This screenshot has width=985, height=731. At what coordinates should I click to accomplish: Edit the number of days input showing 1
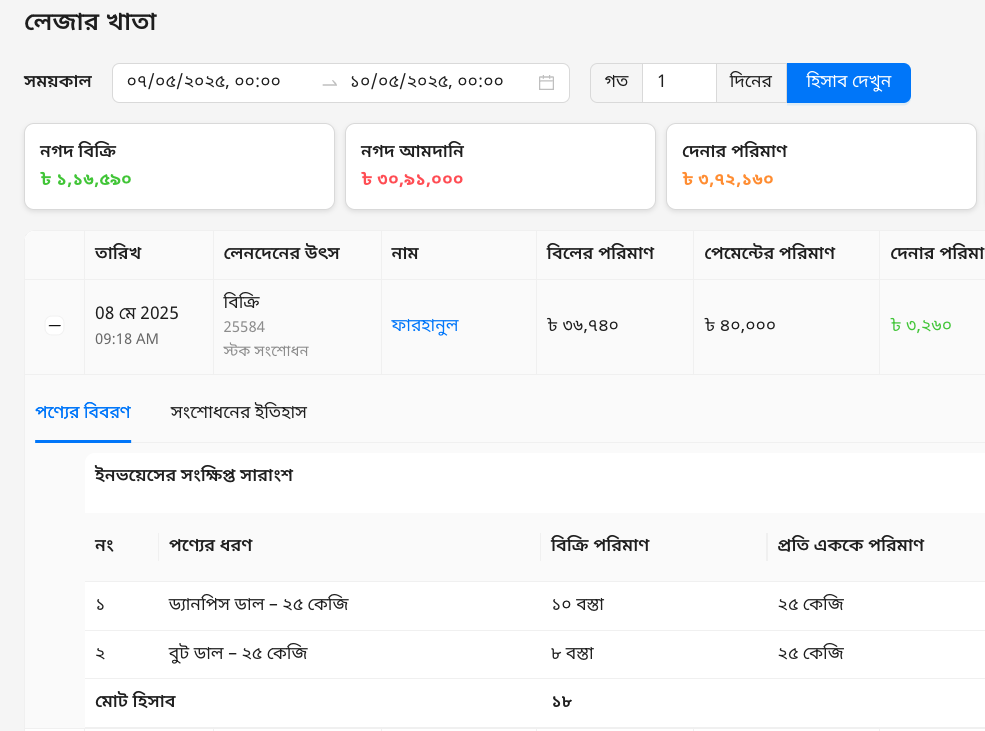coord(678,83)
